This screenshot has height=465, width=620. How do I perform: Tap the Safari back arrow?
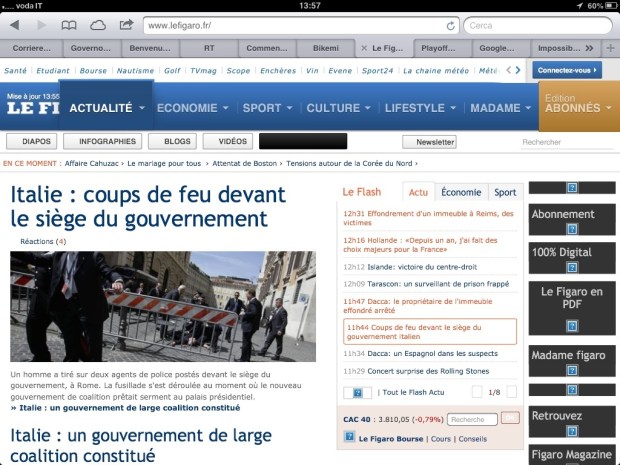(15, 25)
